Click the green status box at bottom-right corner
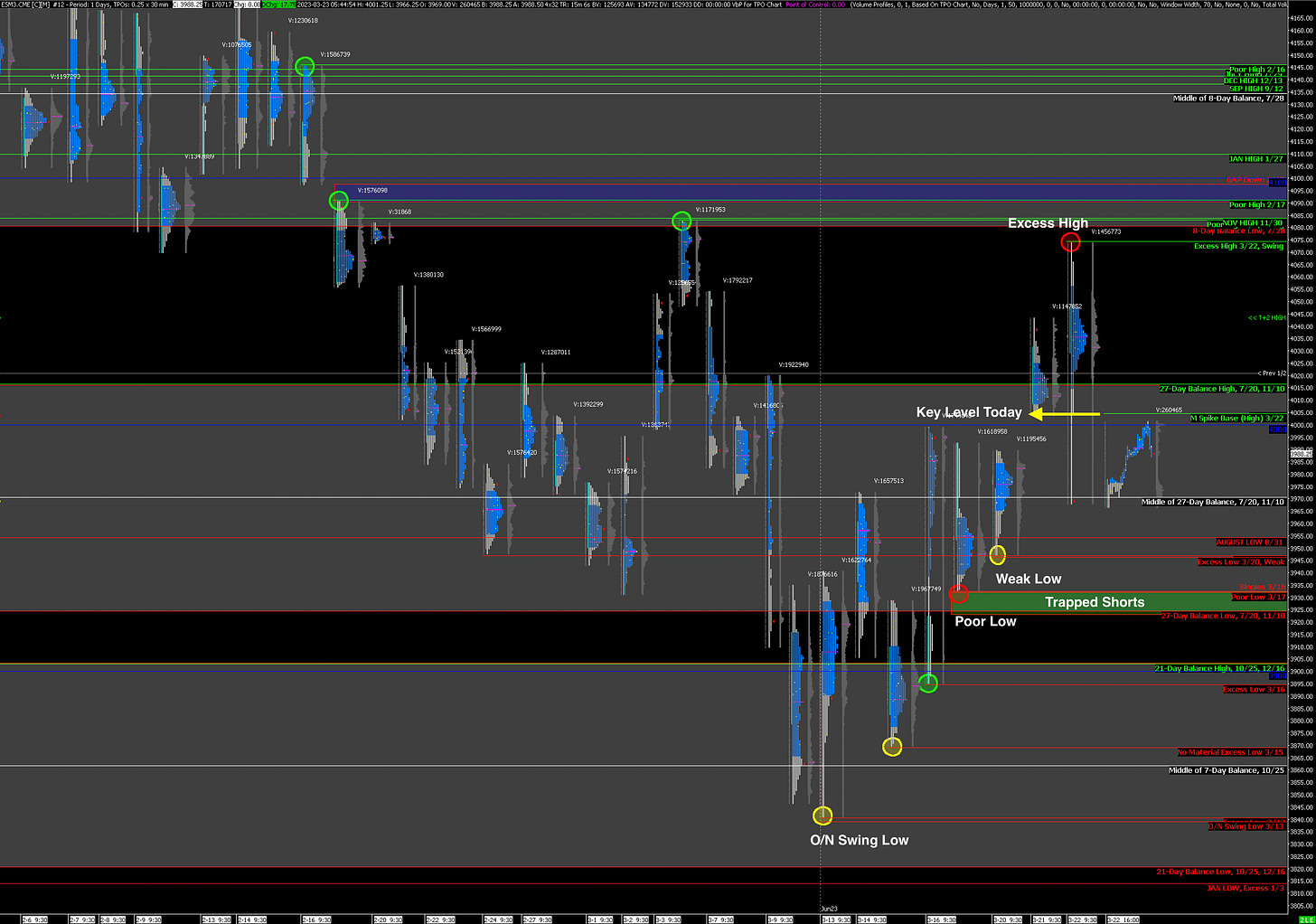 (x=1306, y=919)
